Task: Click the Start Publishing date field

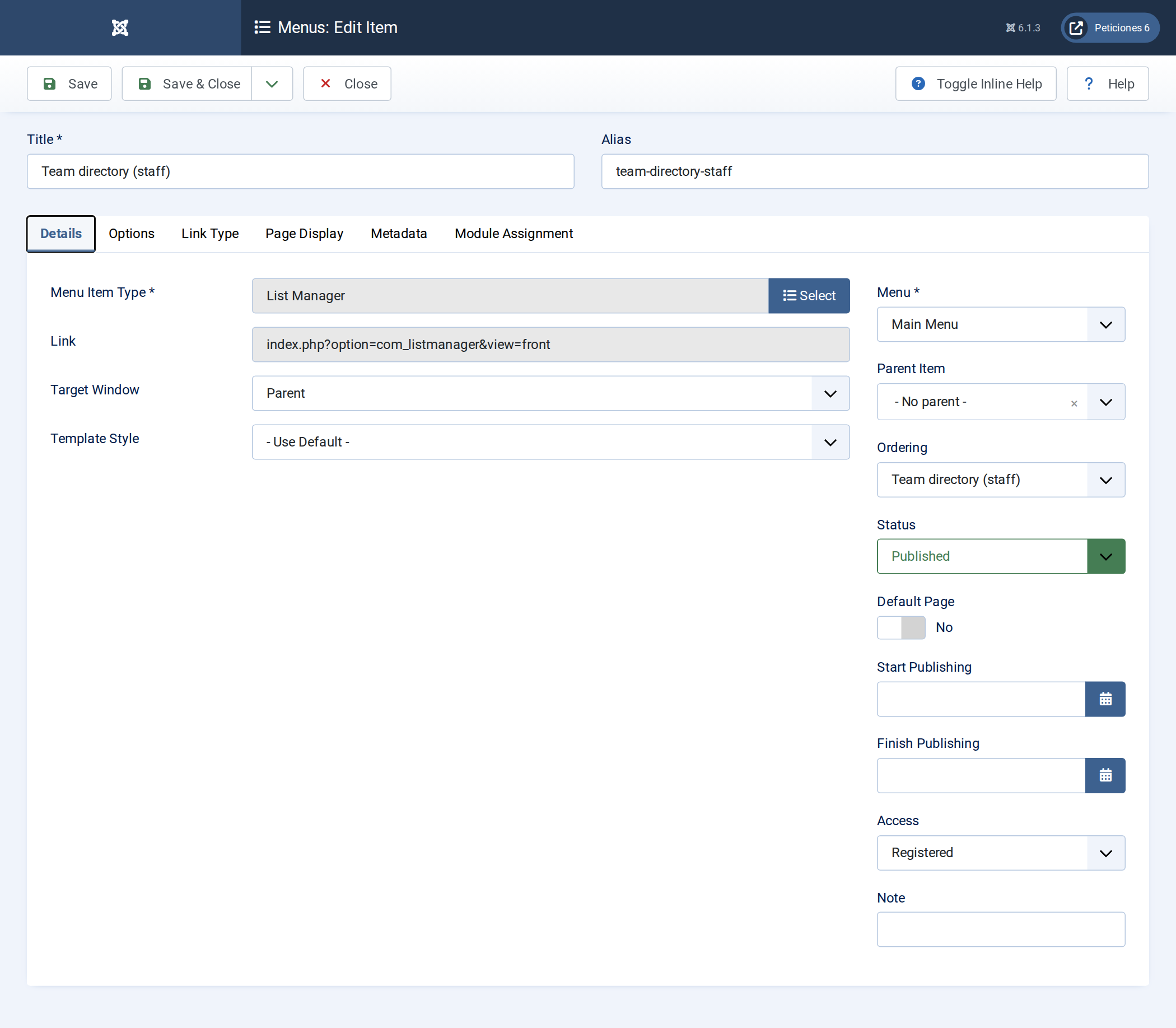Action: pyautogui.click(x=981, y=699)
